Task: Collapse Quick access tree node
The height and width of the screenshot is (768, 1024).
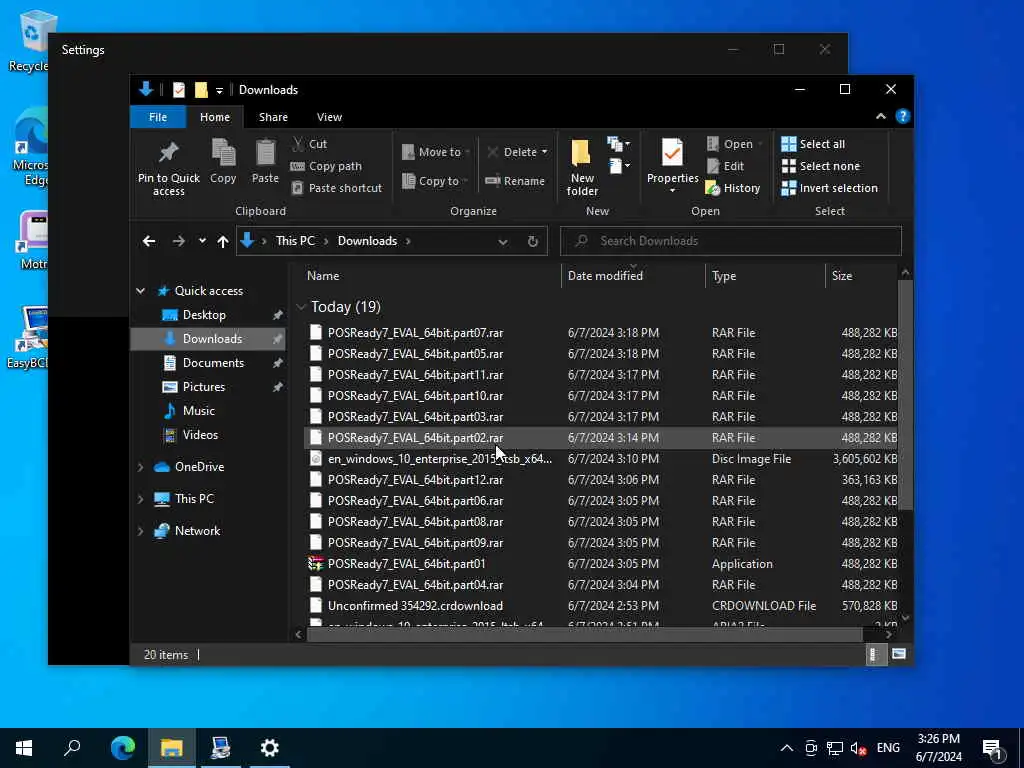Action: coord(140,291)
